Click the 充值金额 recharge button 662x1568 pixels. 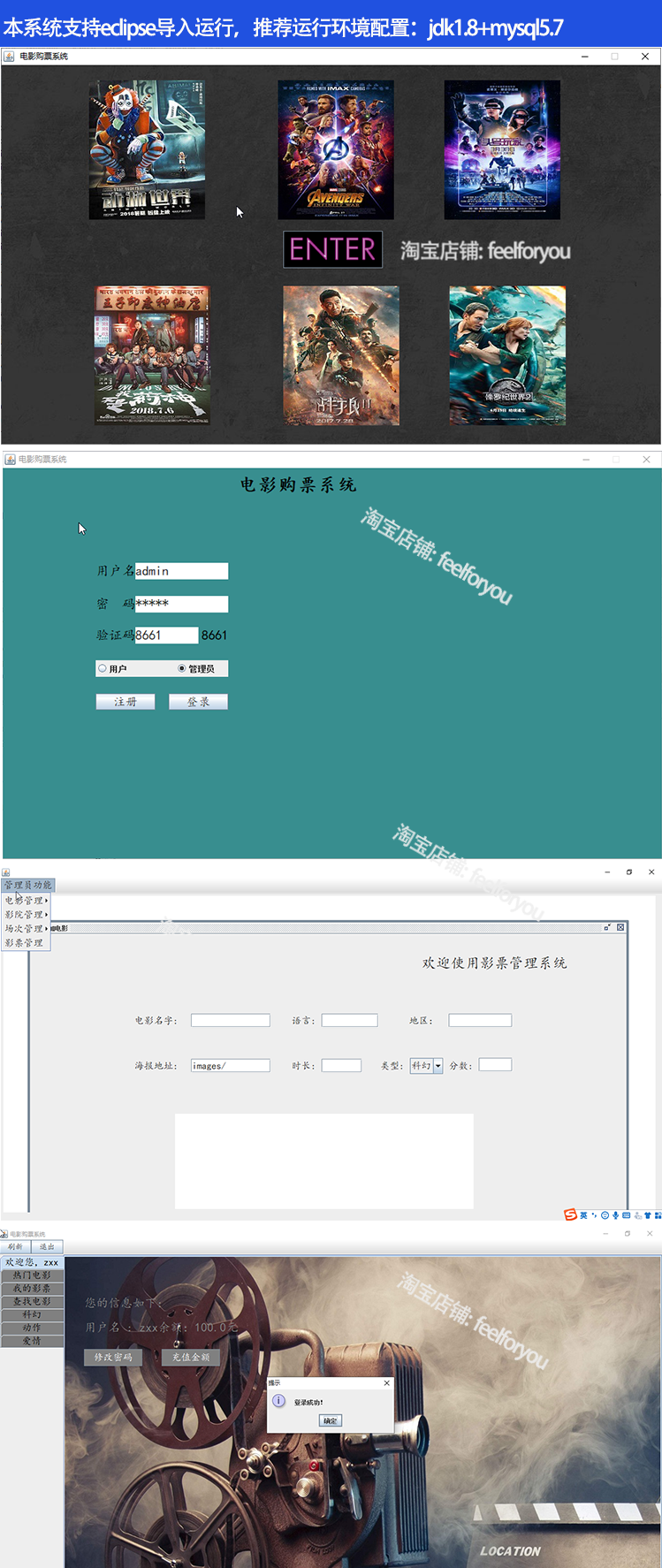(191, 1357)
